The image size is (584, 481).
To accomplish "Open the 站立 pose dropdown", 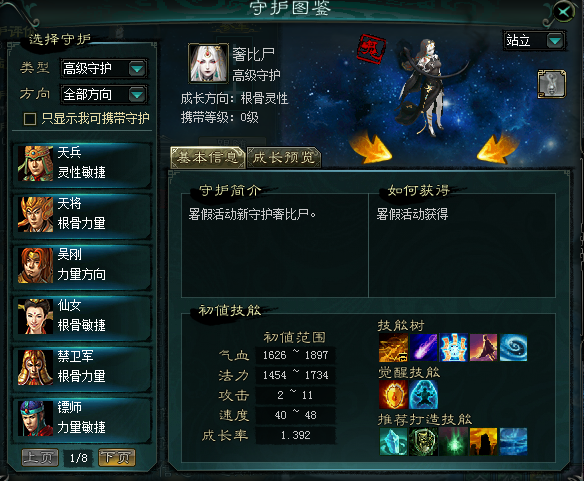I will (x=534, y=40).
